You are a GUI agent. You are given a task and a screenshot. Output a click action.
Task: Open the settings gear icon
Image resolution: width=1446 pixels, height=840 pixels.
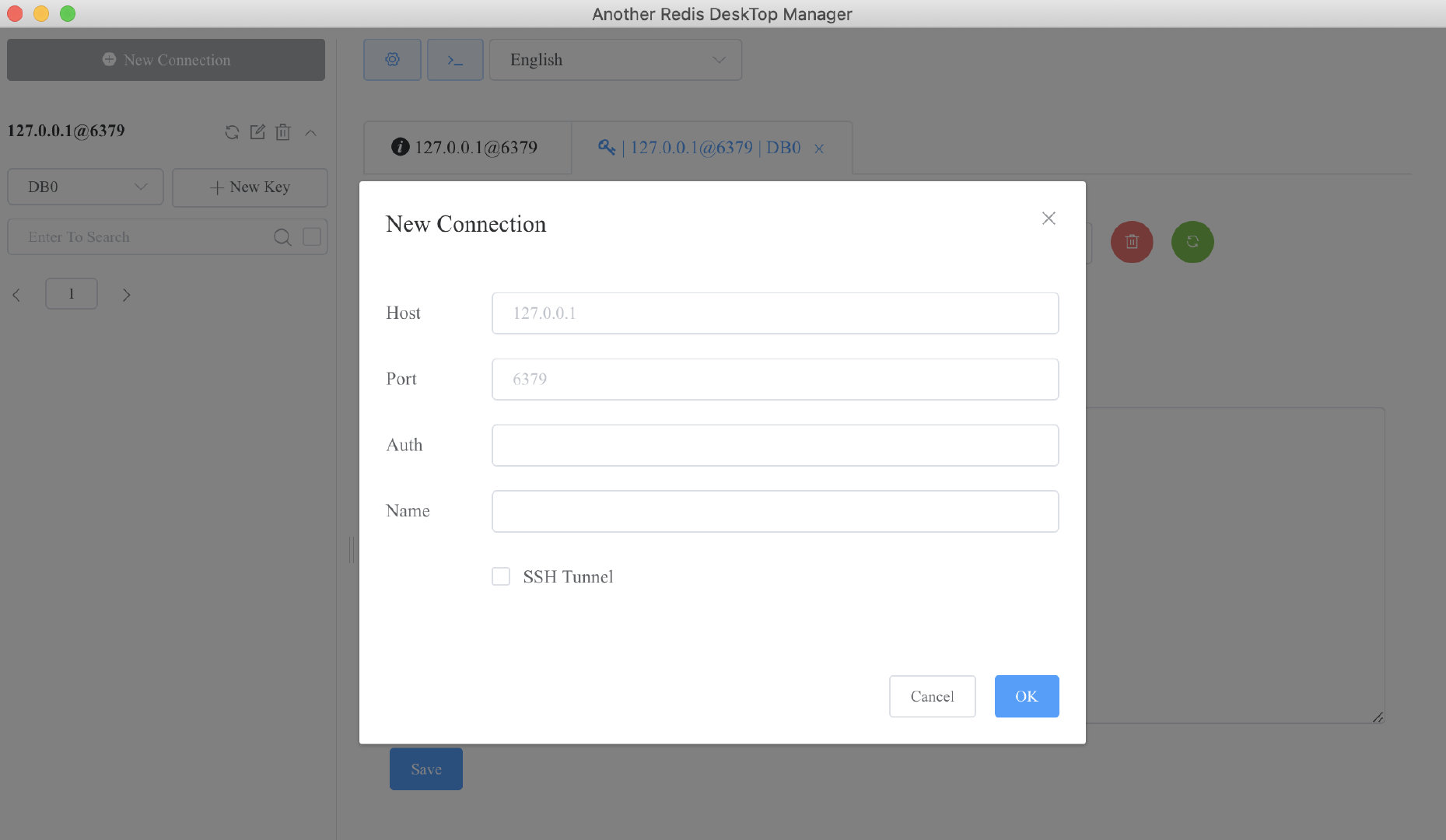pos(392,60)
